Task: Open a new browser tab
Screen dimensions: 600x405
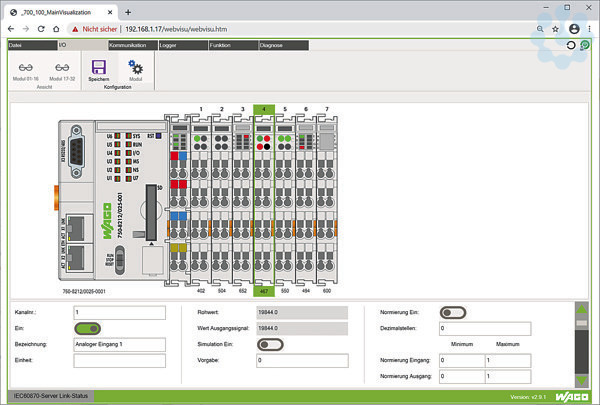Action: click(127, 10)
